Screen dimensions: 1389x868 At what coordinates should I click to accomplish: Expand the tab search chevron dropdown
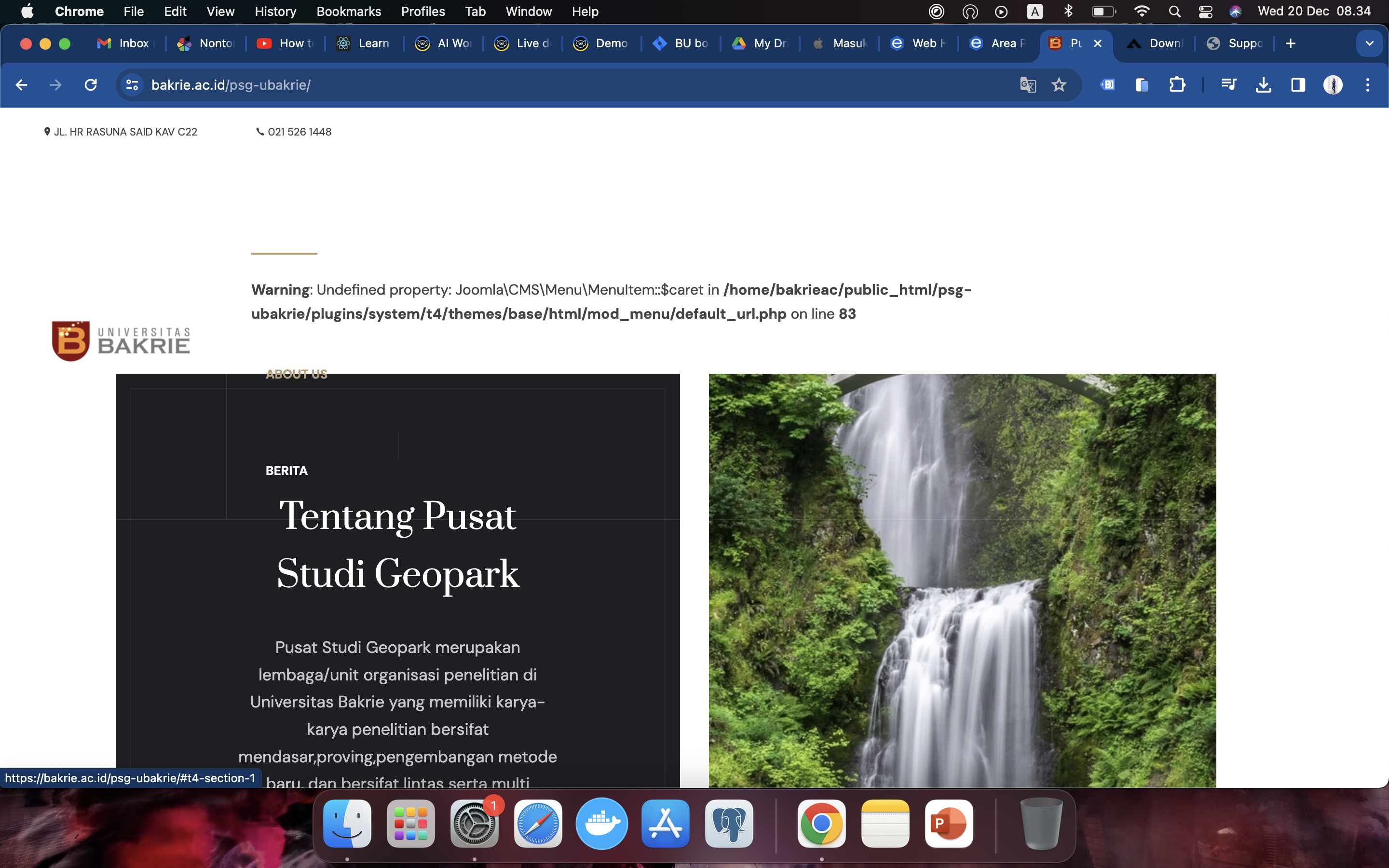pos(1370,43)
